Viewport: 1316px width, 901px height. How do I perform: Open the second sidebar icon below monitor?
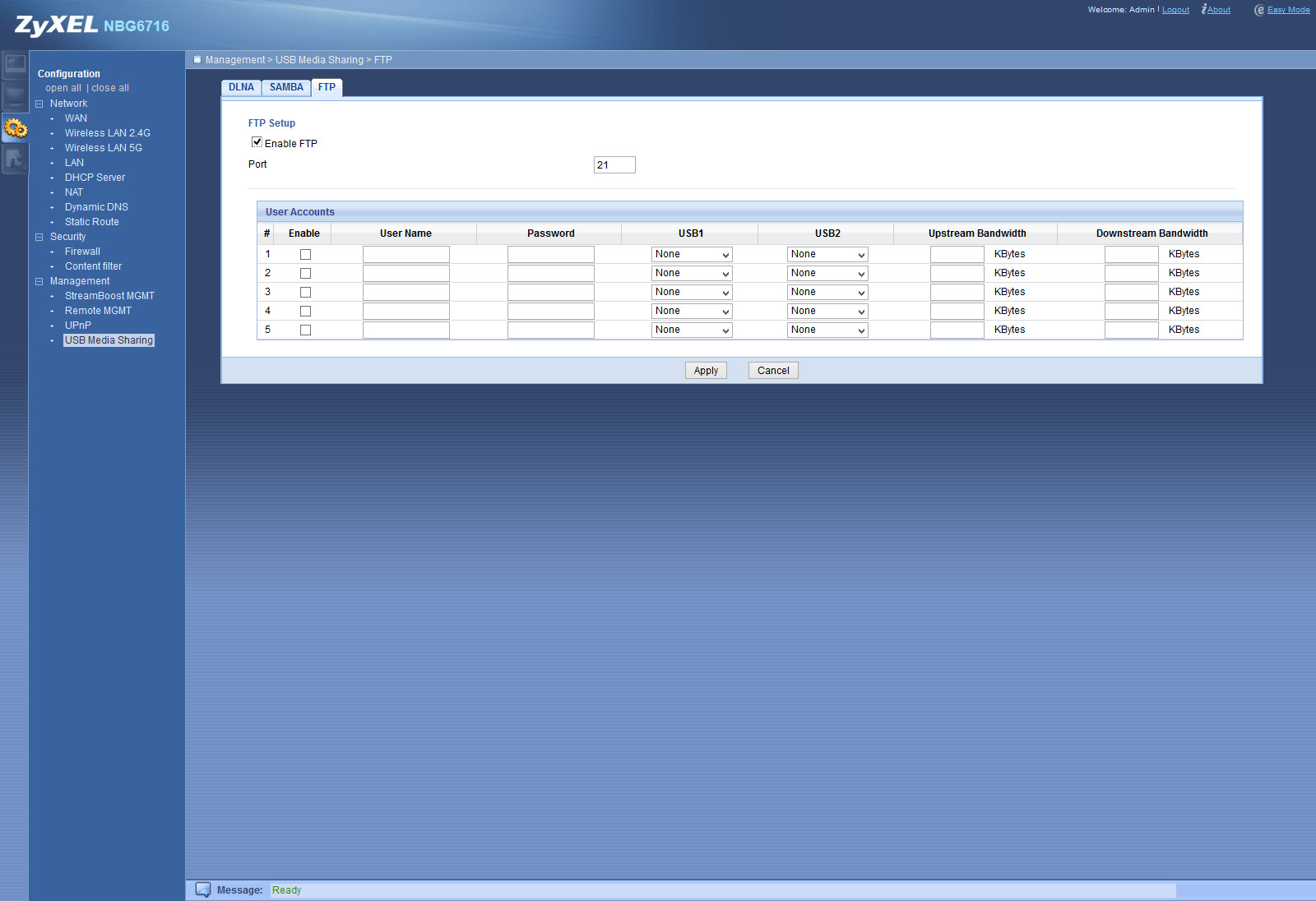pos(15,96)
